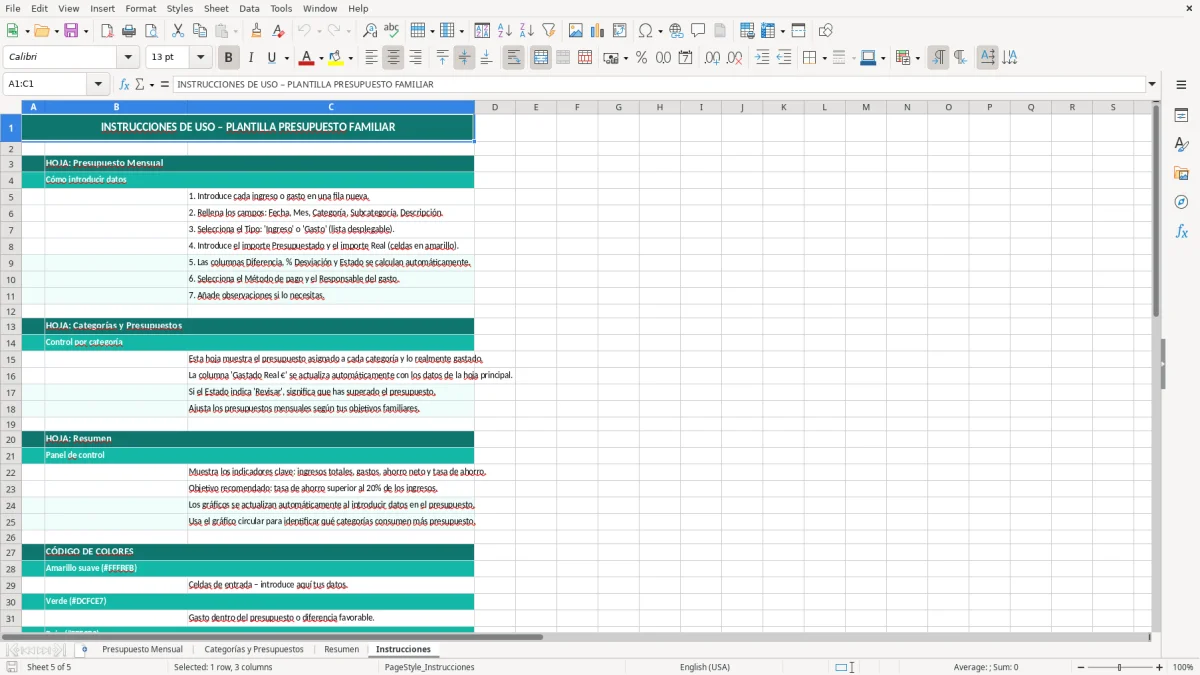This screenshot has width=1200, height=675.
Task: Open the font color dropdown arrow
Action: 322,58
